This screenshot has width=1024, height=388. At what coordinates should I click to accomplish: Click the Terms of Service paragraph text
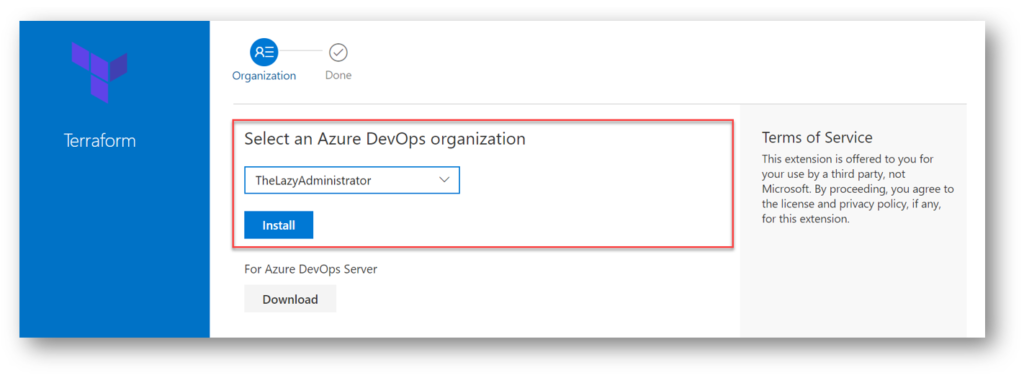(x=857, y=189)
